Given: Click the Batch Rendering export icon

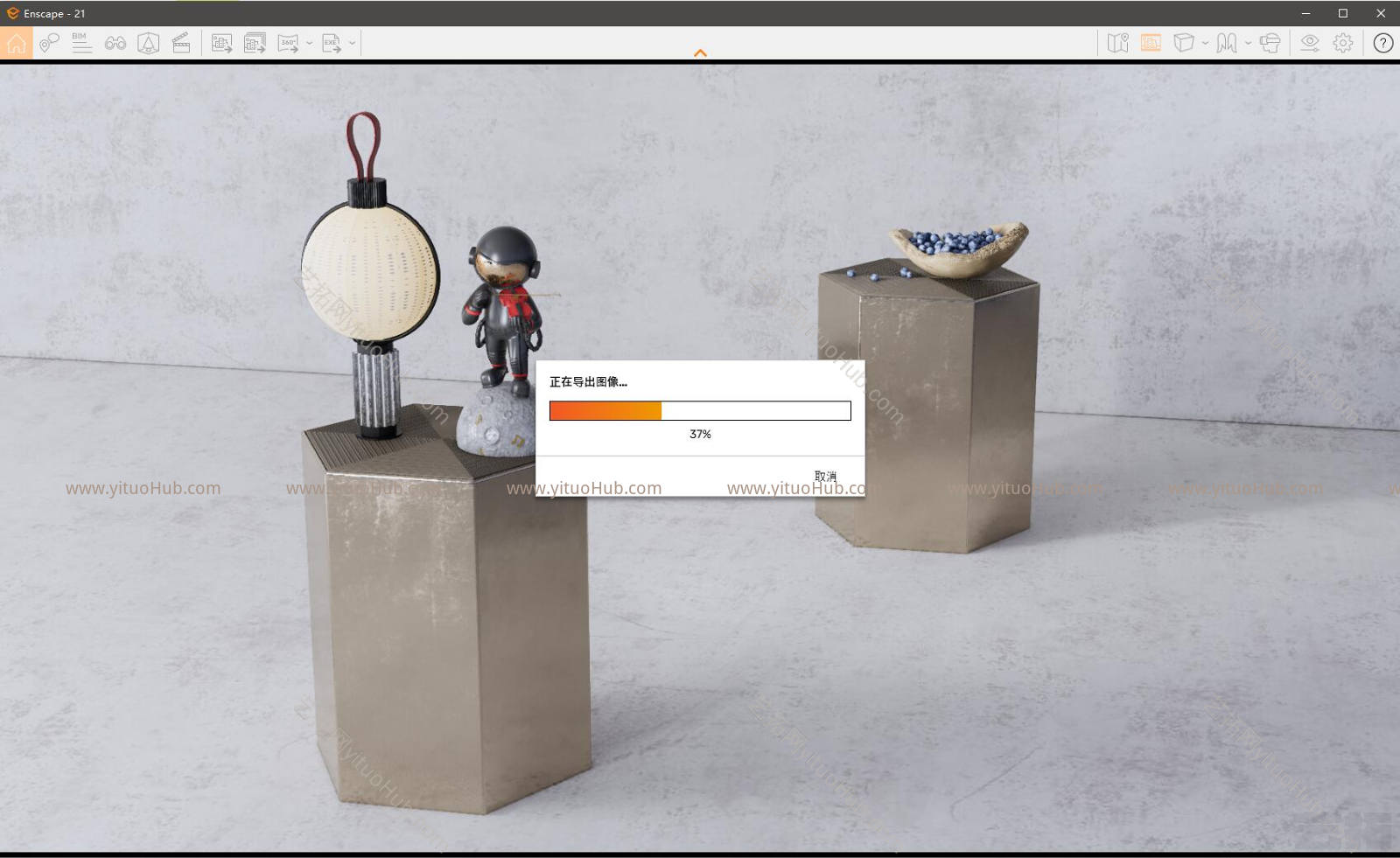Looking at the screenshot, I should 255,43.
